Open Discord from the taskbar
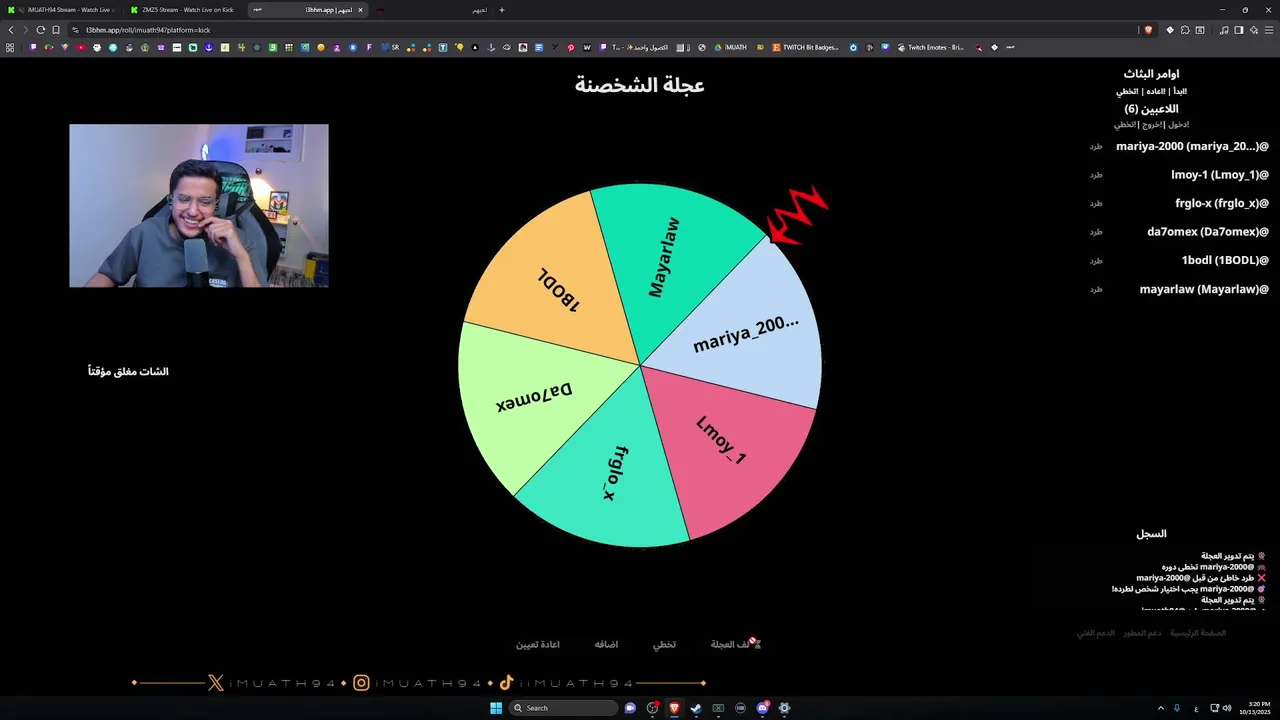 tap(762, 708)
